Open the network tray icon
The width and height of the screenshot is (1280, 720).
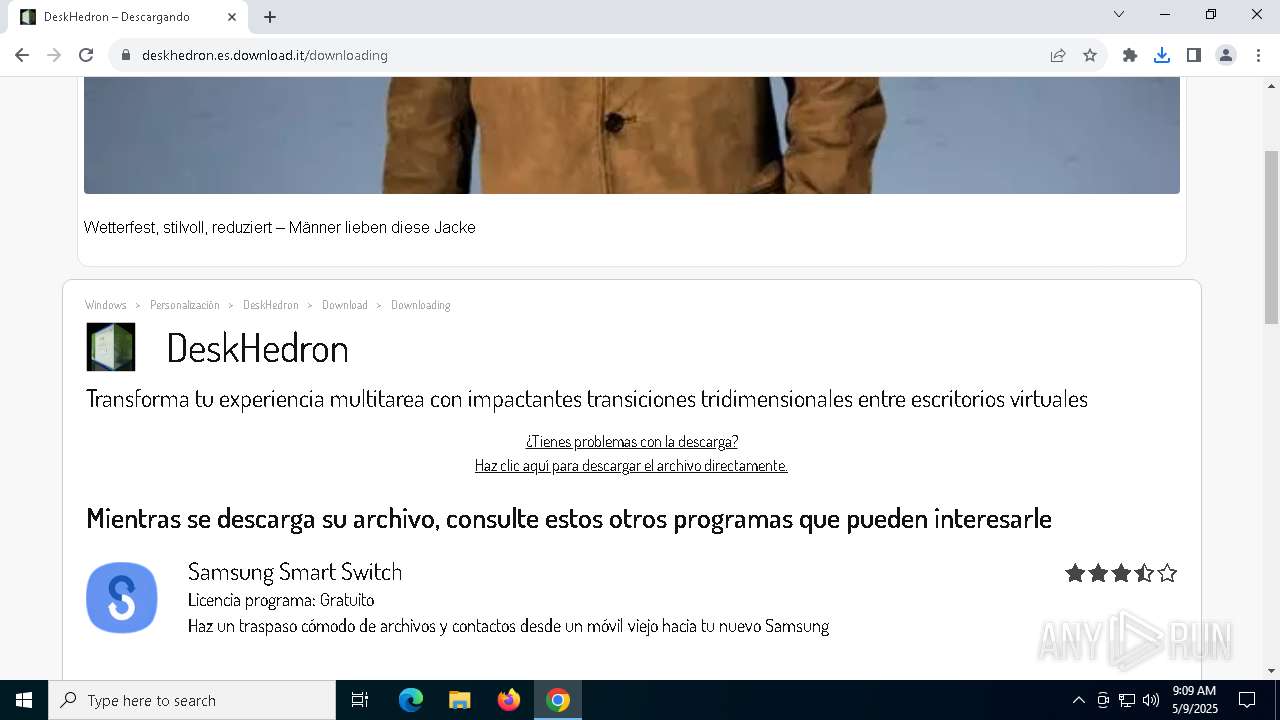click(x=1127, y=700)
